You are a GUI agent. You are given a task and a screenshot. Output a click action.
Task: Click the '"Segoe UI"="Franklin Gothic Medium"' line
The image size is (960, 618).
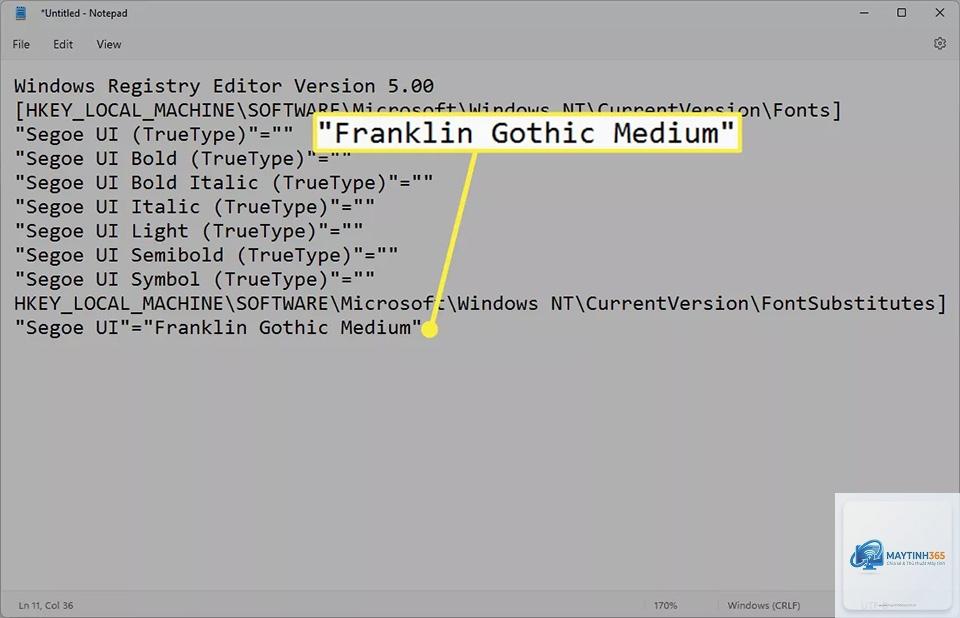point(218,328)
